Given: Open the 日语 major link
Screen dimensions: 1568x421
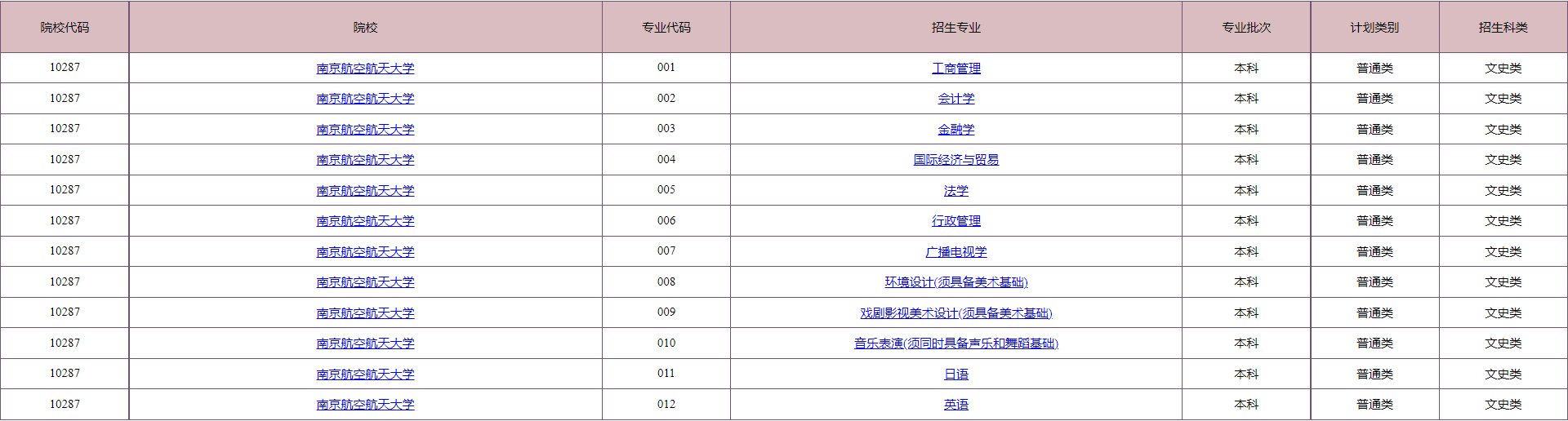Looking at the screenshot, I should [x=956, y=374].
